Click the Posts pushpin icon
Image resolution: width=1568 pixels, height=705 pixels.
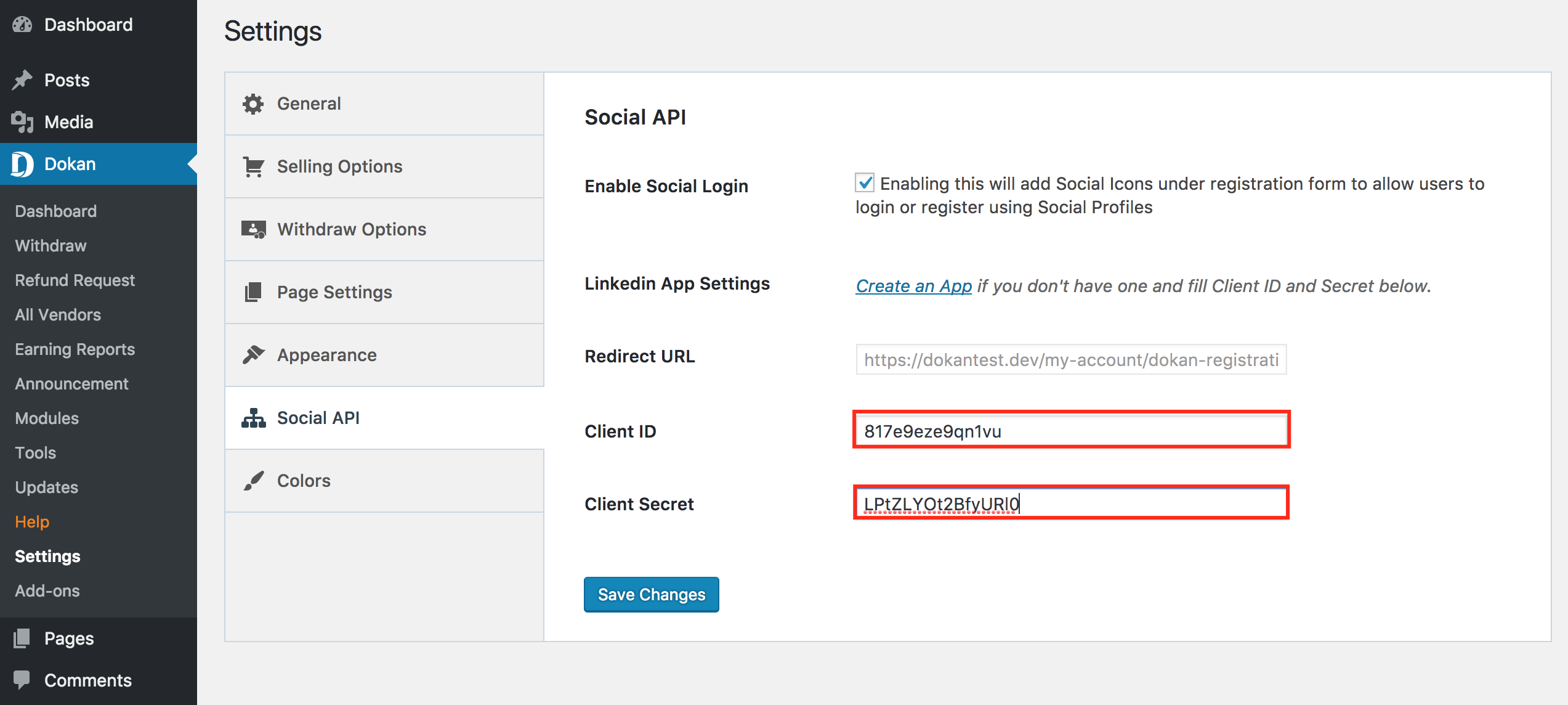point(22,80)
